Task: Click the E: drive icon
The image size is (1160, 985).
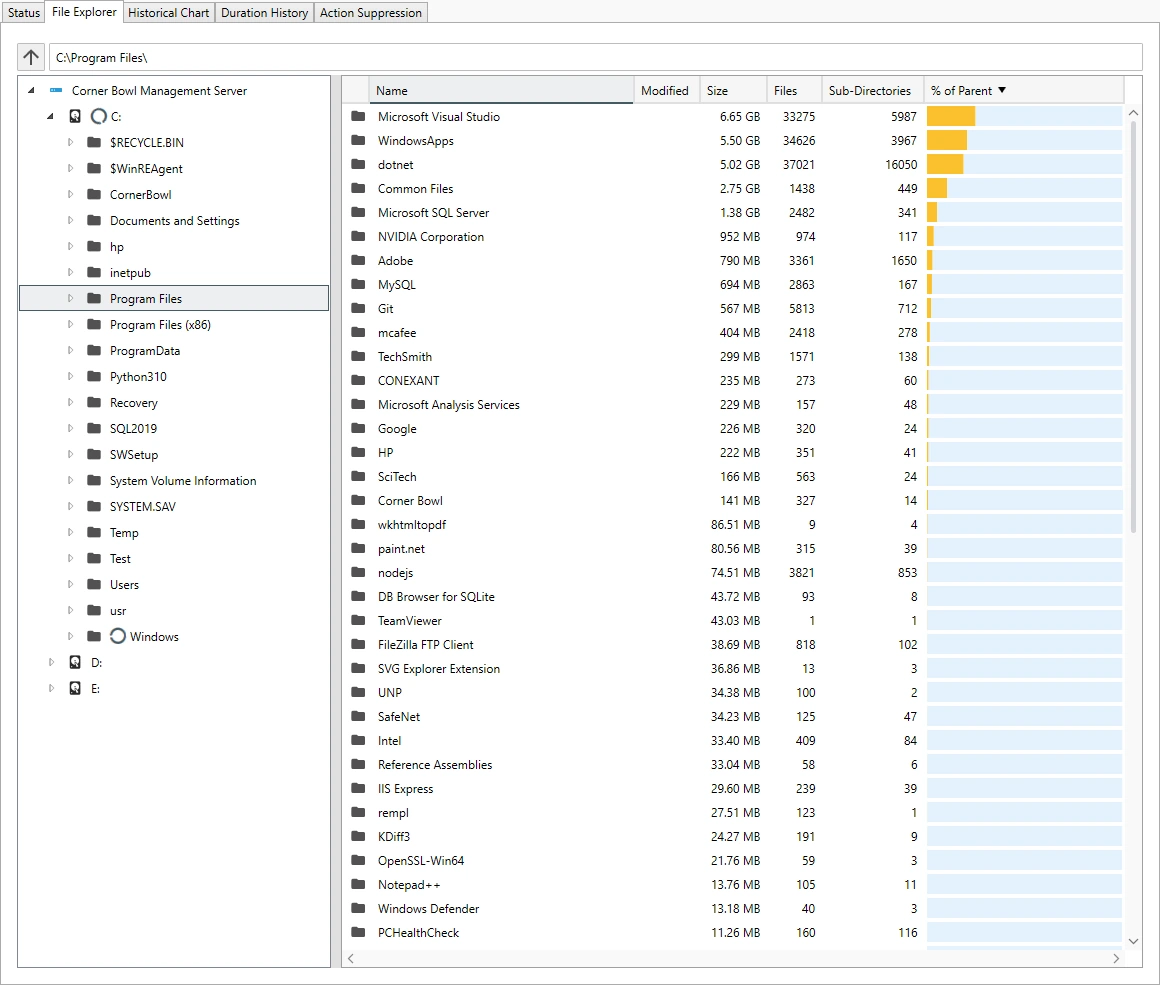Action: [x=75, y=689]
